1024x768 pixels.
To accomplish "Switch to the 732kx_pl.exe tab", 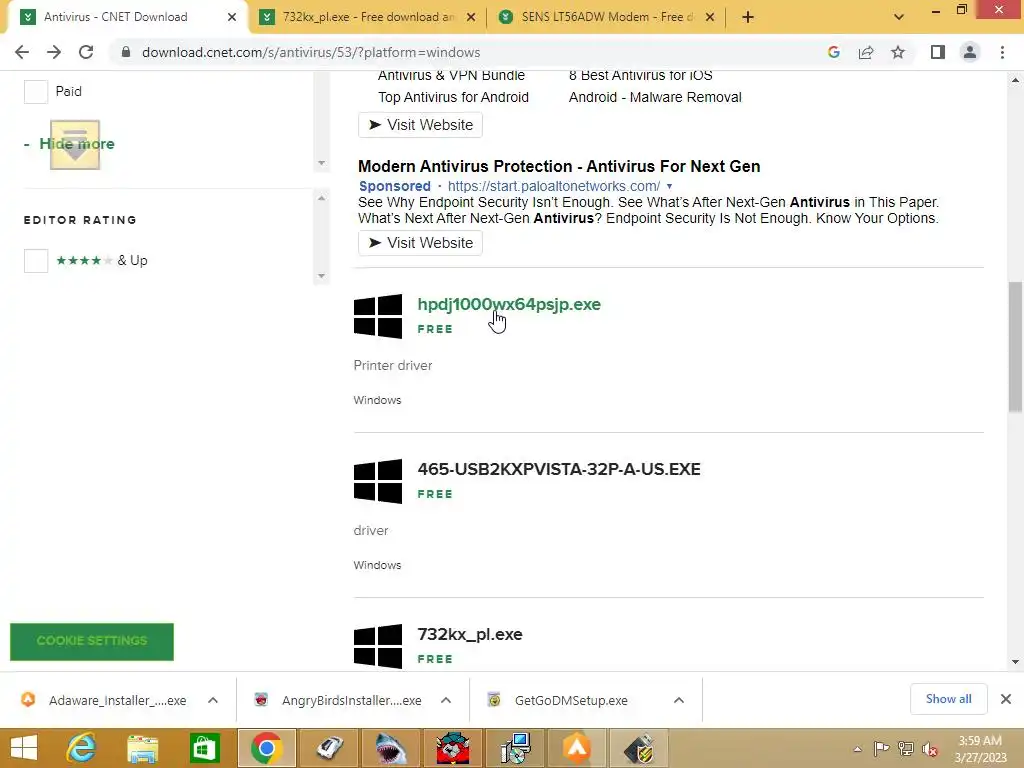I will (x=369, y=17).
